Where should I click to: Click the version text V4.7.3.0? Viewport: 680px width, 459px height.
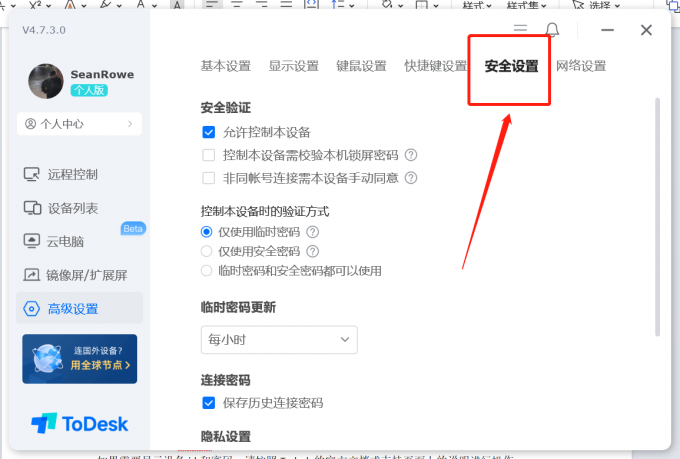tap(44, 30)
